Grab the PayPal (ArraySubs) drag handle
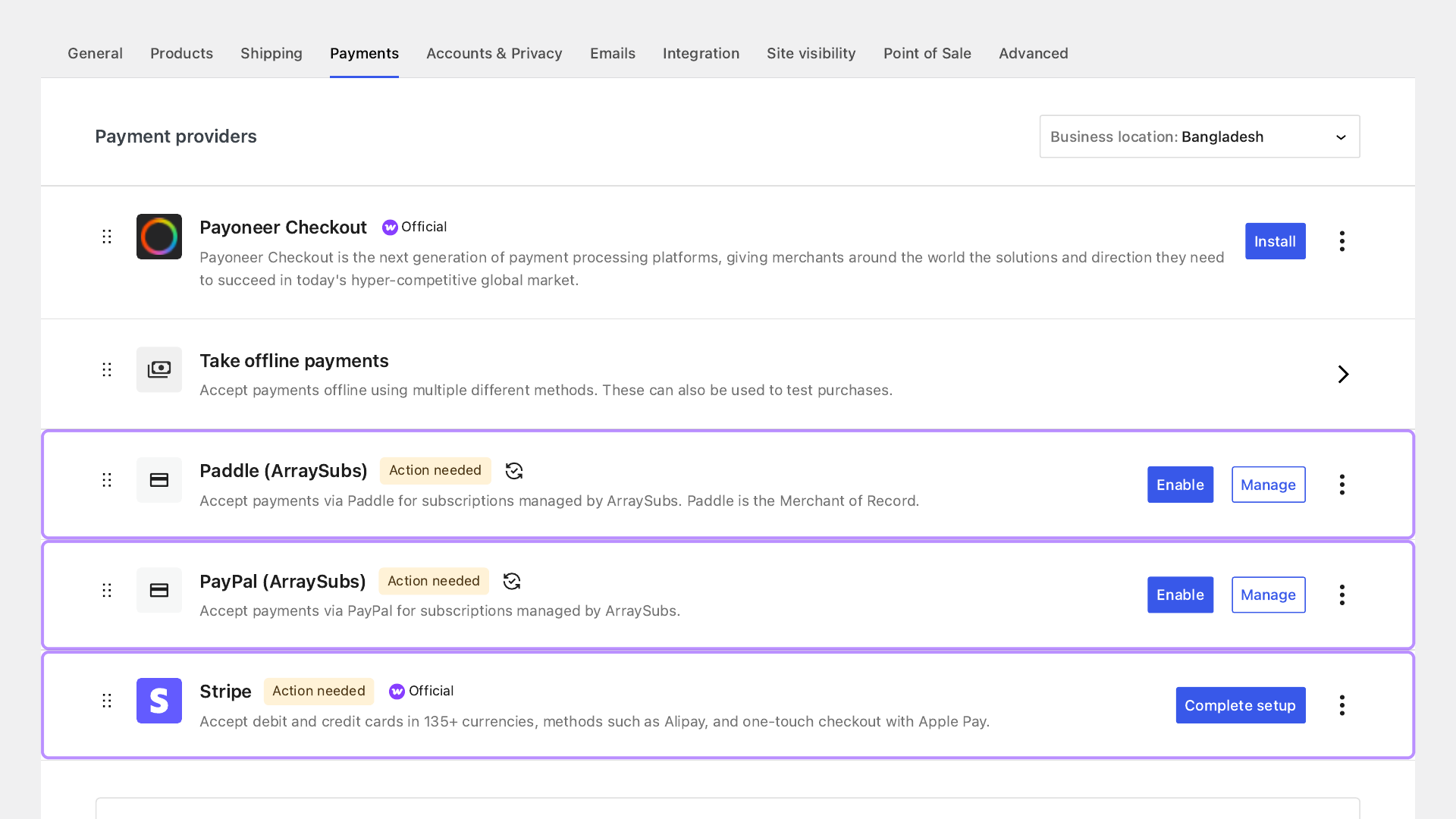 (107, 590)
